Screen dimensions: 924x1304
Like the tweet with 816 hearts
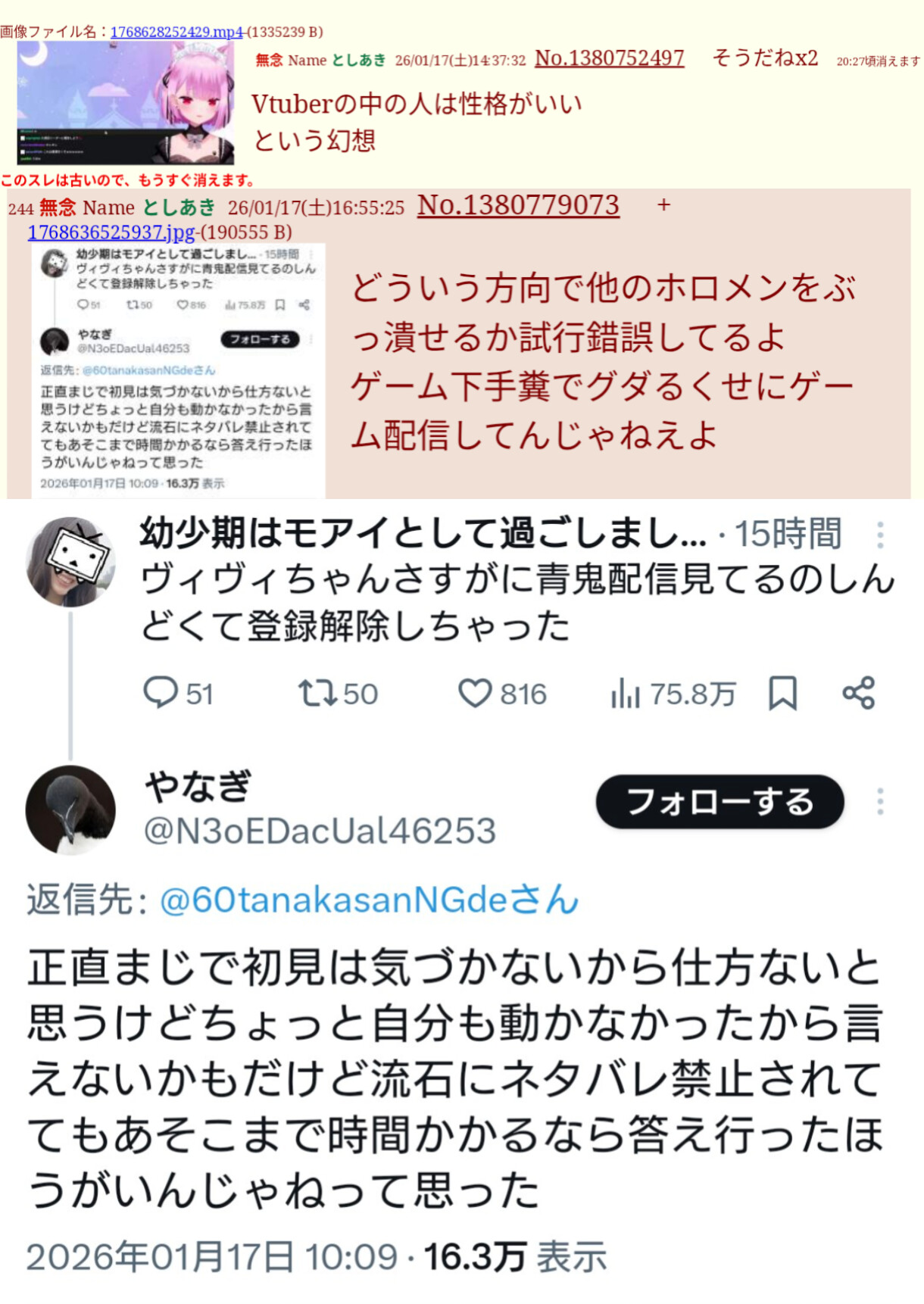[x=475, y=693]
